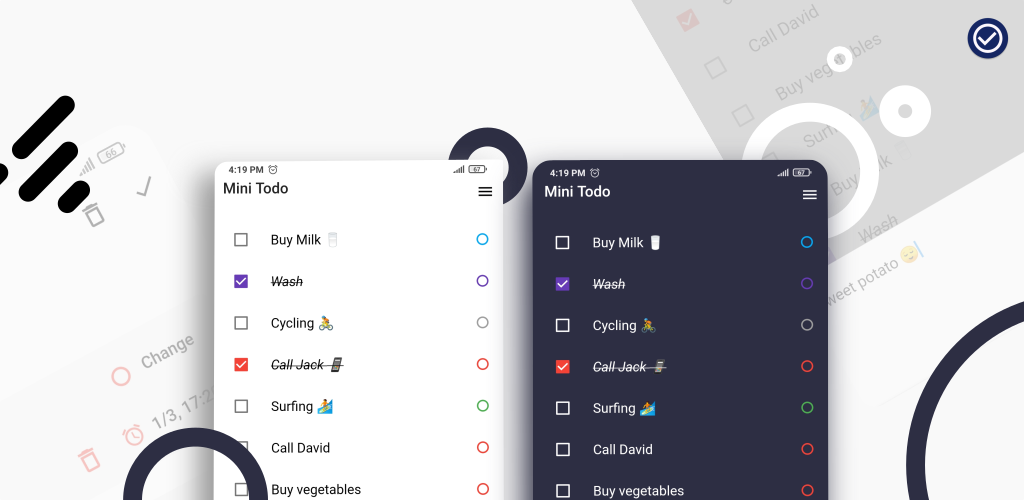
Task: Click red color circle for Call Jack, light phone
Action: (483, 364)
